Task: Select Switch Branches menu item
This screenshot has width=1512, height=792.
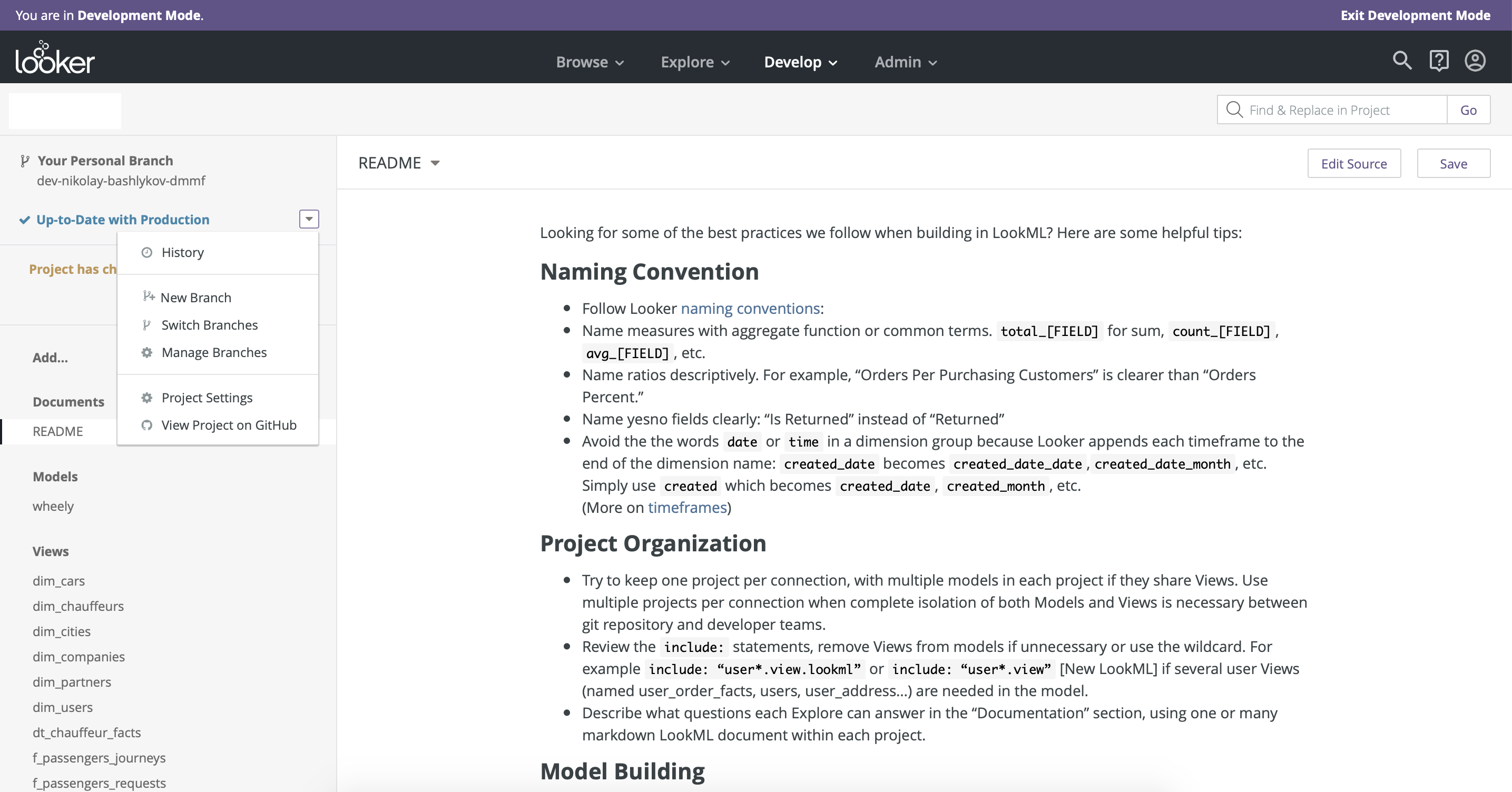Action: [210, 325]
